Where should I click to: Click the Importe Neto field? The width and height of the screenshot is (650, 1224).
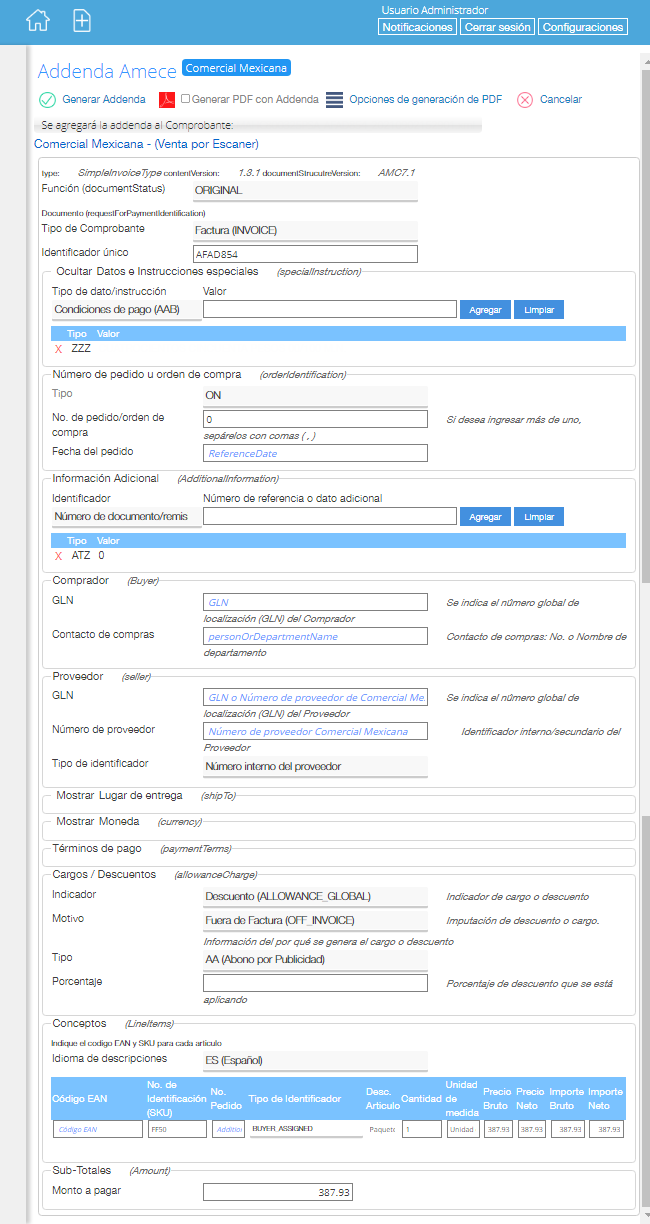(x=606, y=1128)
